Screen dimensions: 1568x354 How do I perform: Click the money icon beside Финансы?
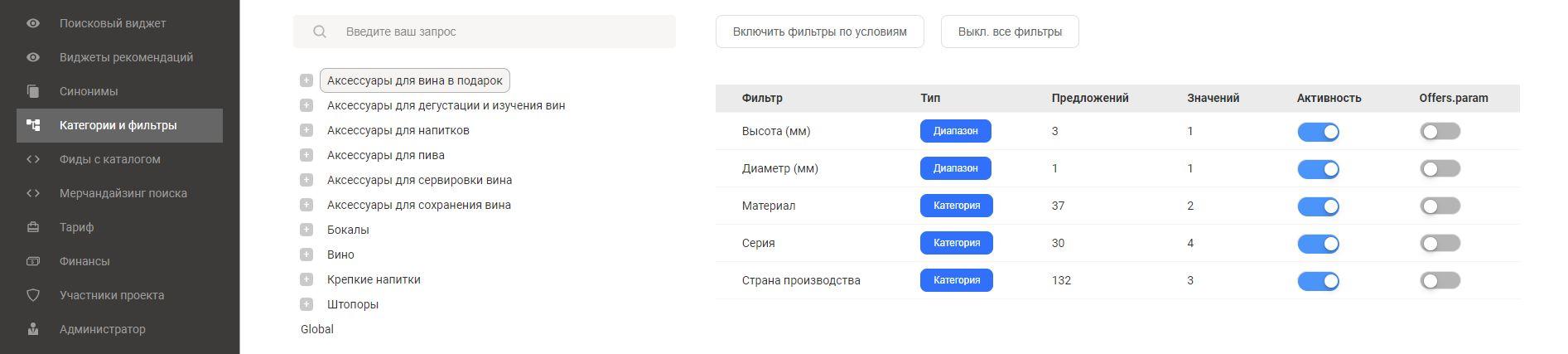pyautogui.click(x=33, y=261)
